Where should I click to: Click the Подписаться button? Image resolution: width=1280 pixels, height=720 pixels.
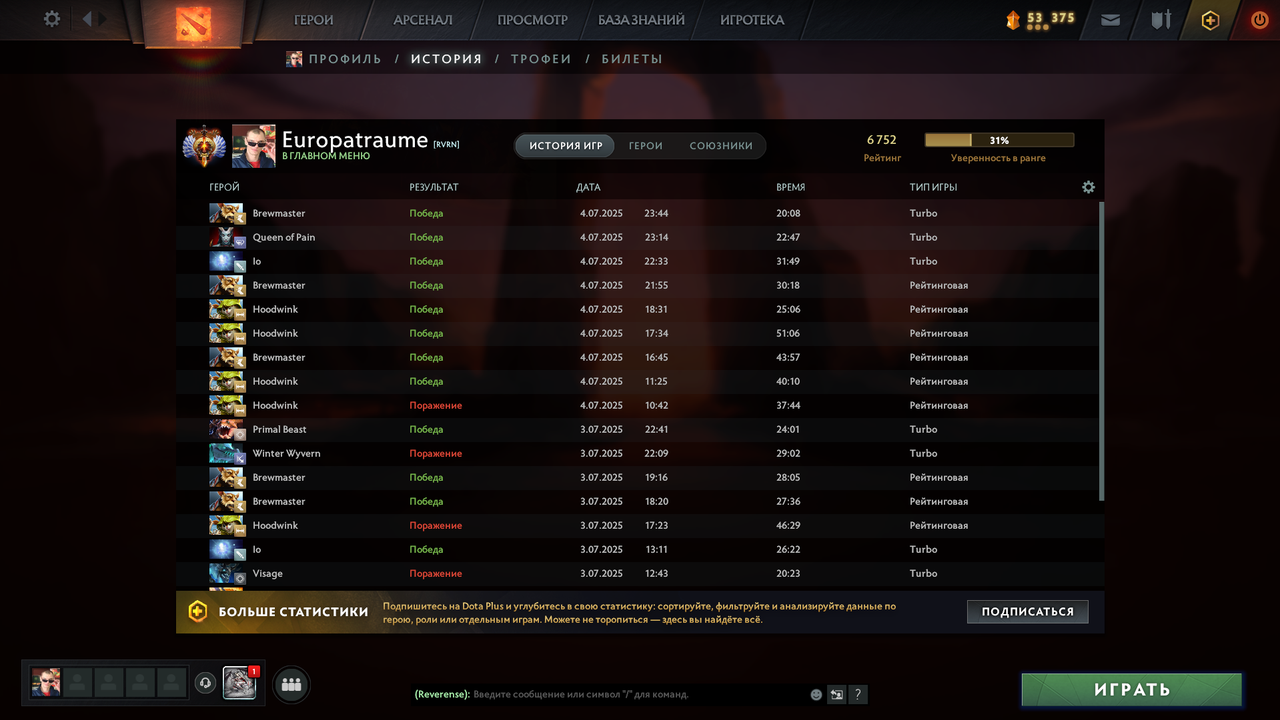click(x=1027, y=611)
